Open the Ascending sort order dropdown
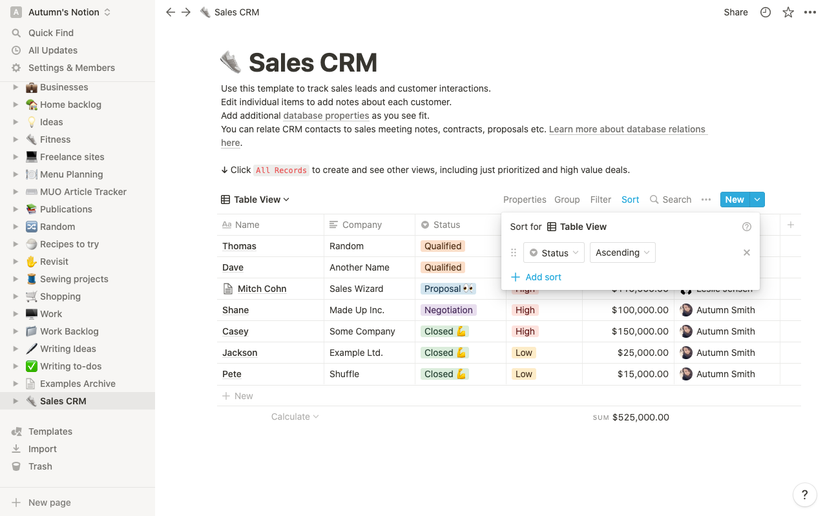The width and height of the screenshot is (825, 516). (622, 252)
